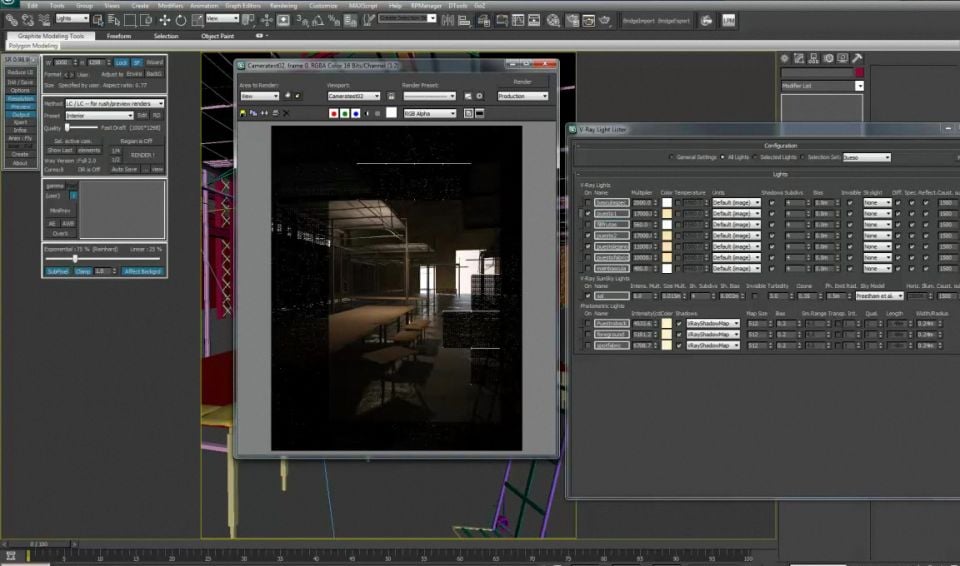Open the Hierarchy command panel tab
960x566 pixels.
[x=814, y=58]
